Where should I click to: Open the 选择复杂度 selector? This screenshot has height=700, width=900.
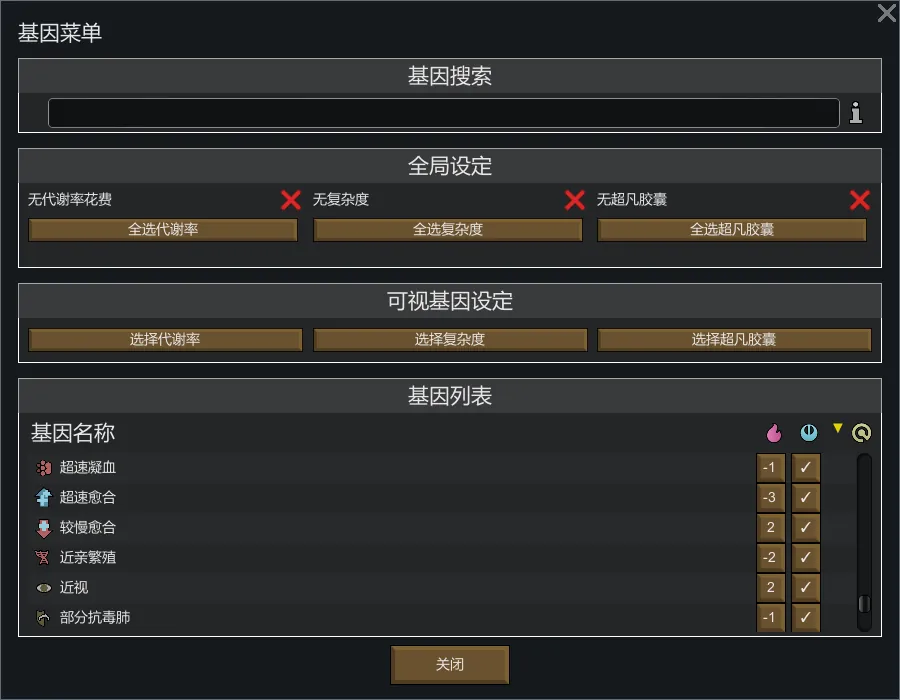450,340
